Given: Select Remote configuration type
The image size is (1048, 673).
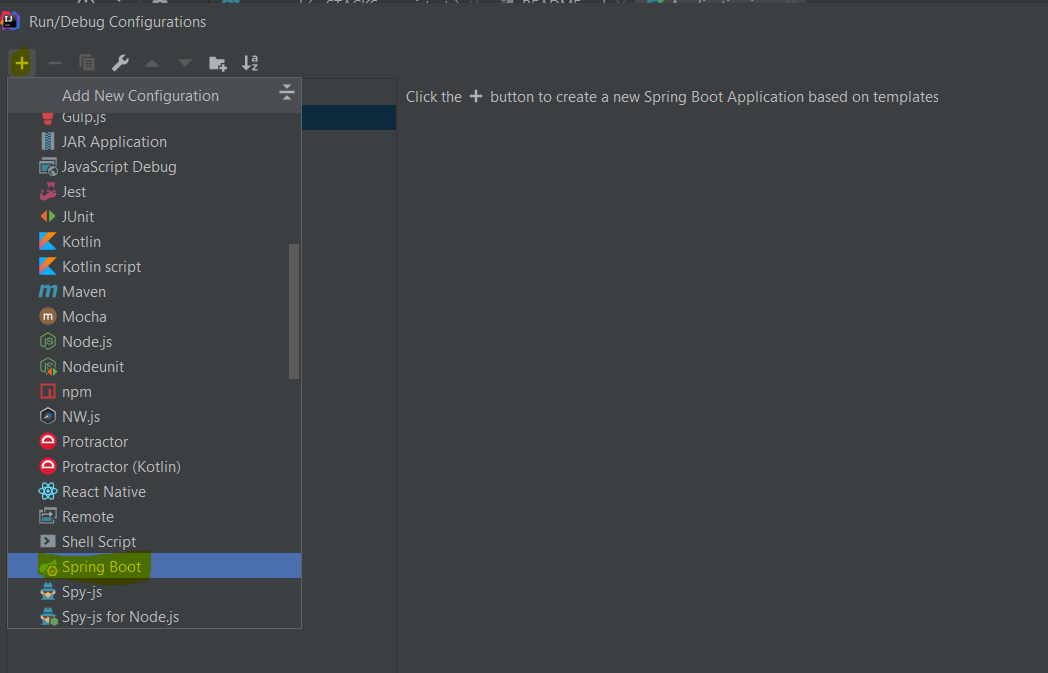Looking at the screenshot, I should point(154,517).
